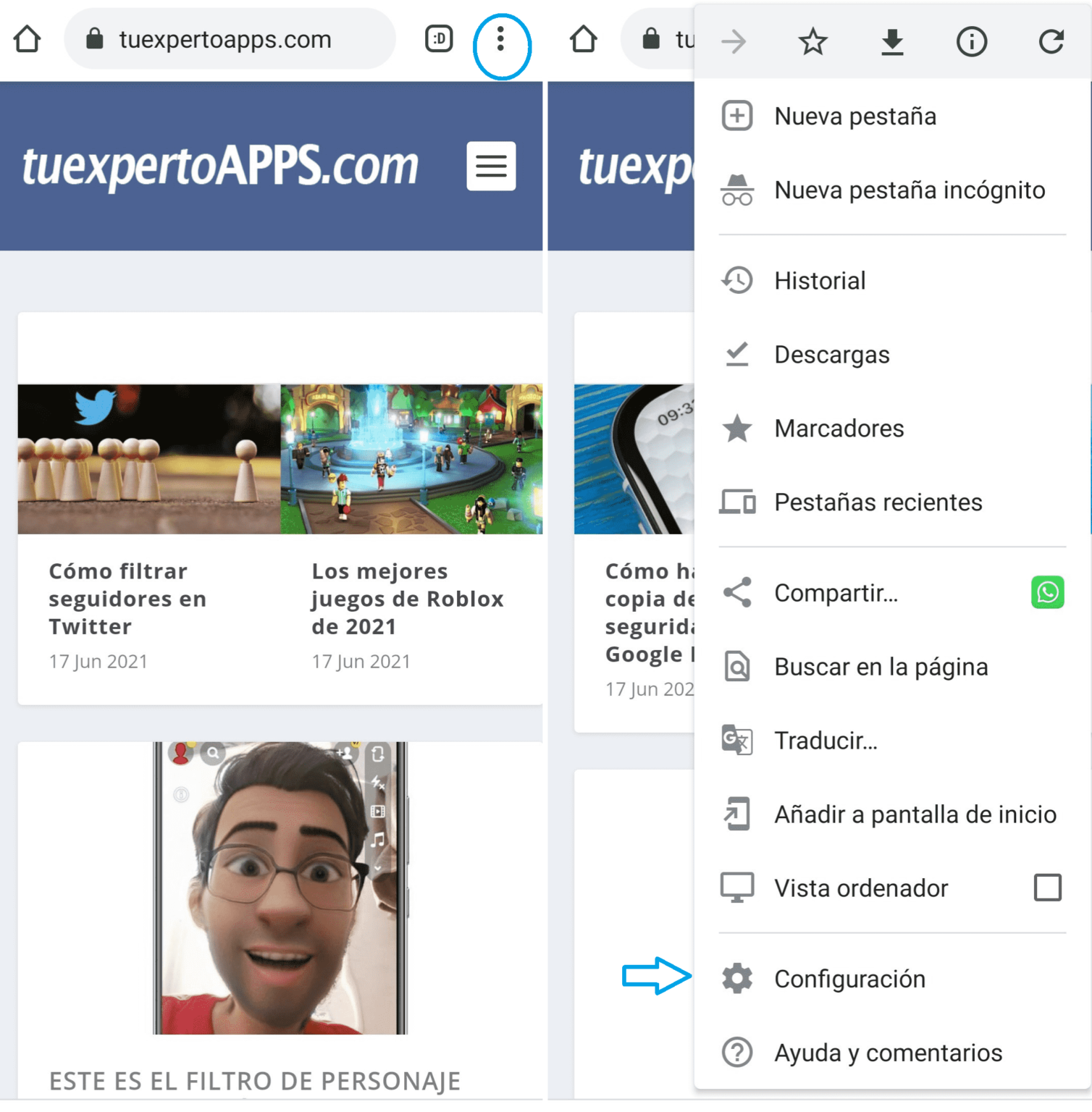The image size is (1092, 1112).
Task: Open the cartoon face filter phone image
Action: [280, 888]
